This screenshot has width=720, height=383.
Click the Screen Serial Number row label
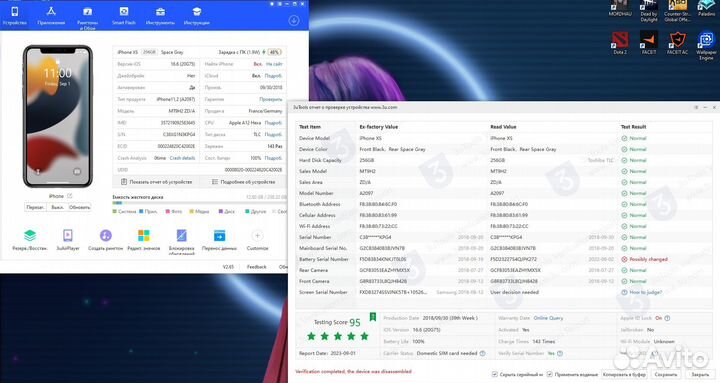point(323,293)
